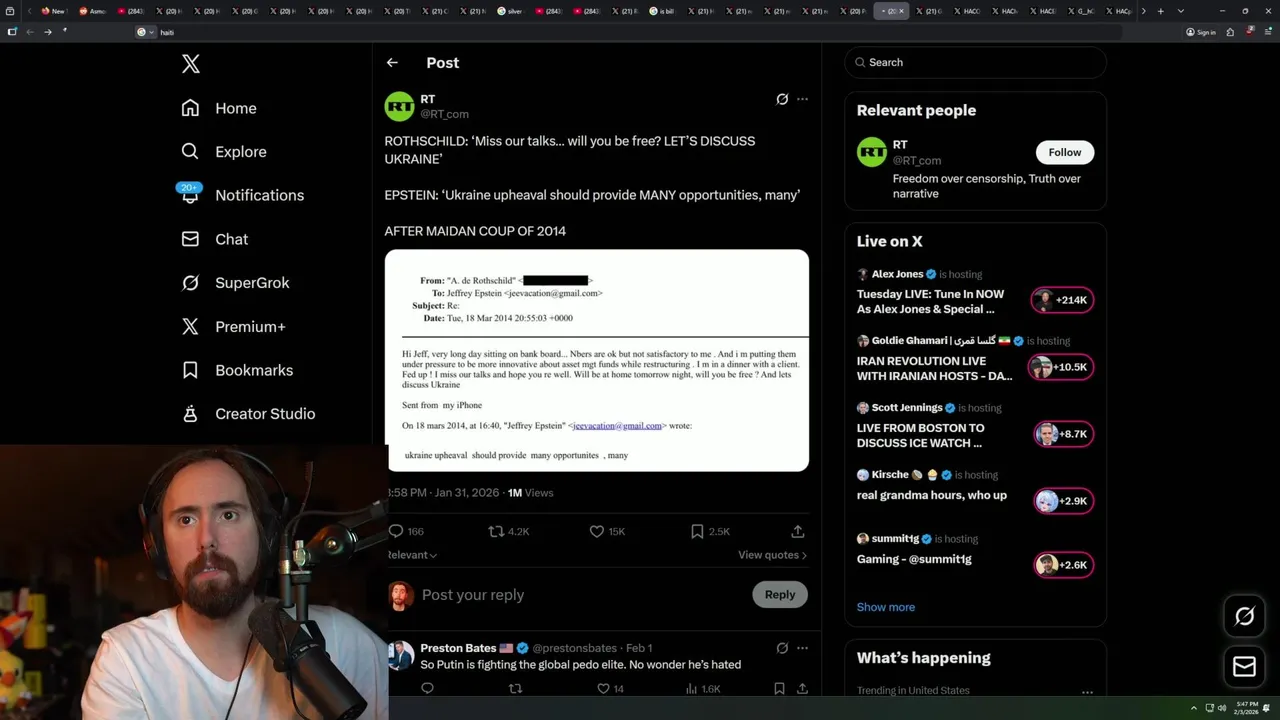Open the X logo home link
Viewport: 1280px width, 720px height.
click(191, 64)
